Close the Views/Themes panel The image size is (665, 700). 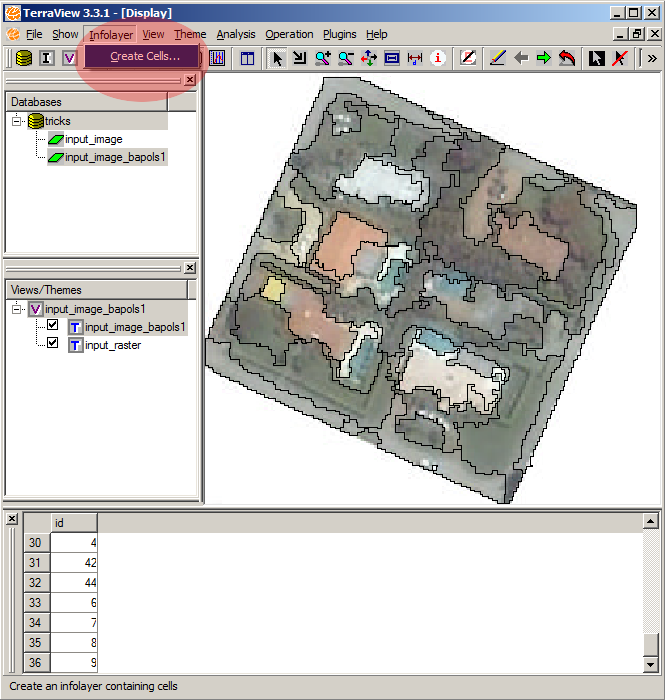(190, 268)
